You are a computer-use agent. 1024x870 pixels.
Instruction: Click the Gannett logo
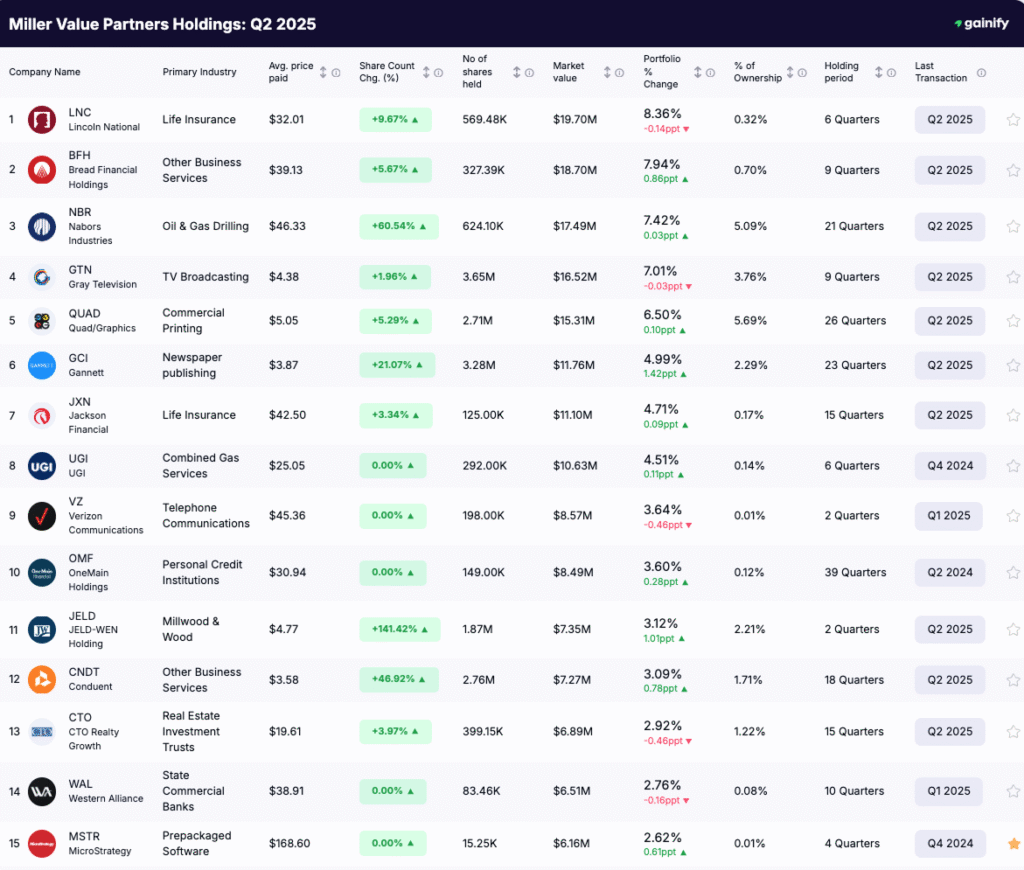point(42,365)
